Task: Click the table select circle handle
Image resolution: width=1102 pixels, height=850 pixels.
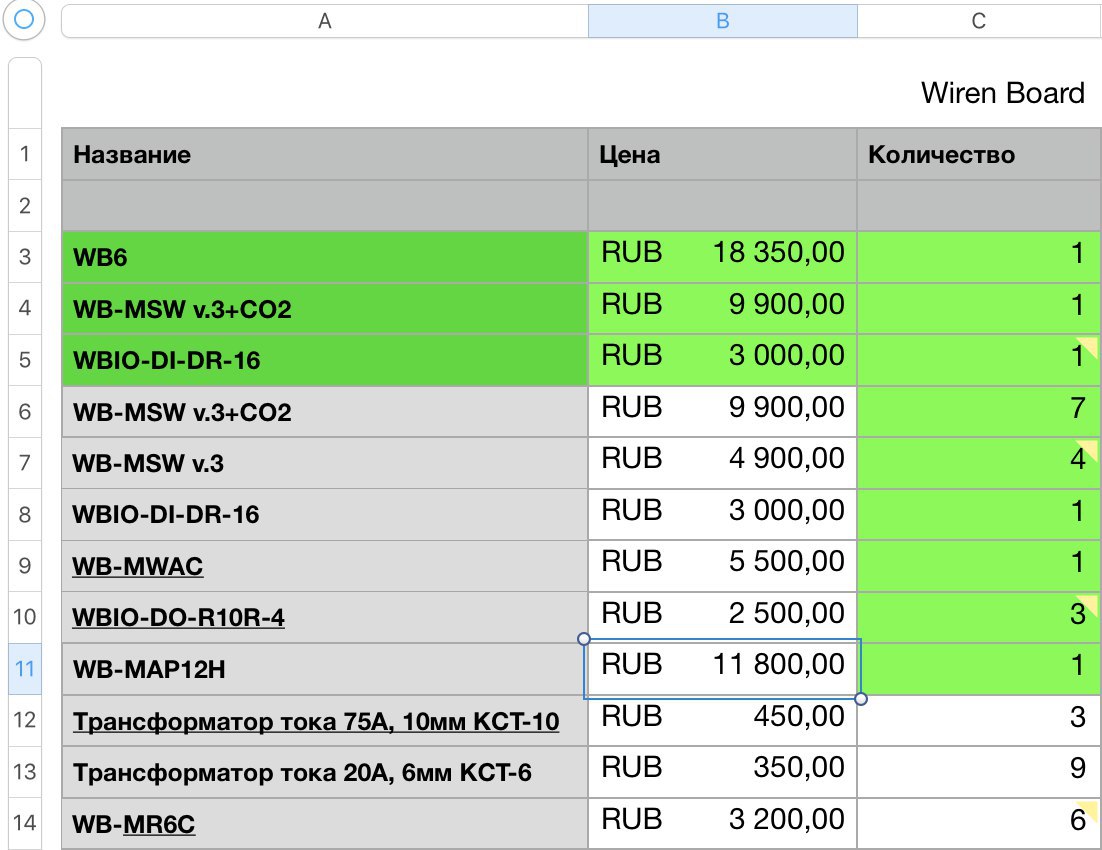Action: pyautogui.click(x=24, y=19)
